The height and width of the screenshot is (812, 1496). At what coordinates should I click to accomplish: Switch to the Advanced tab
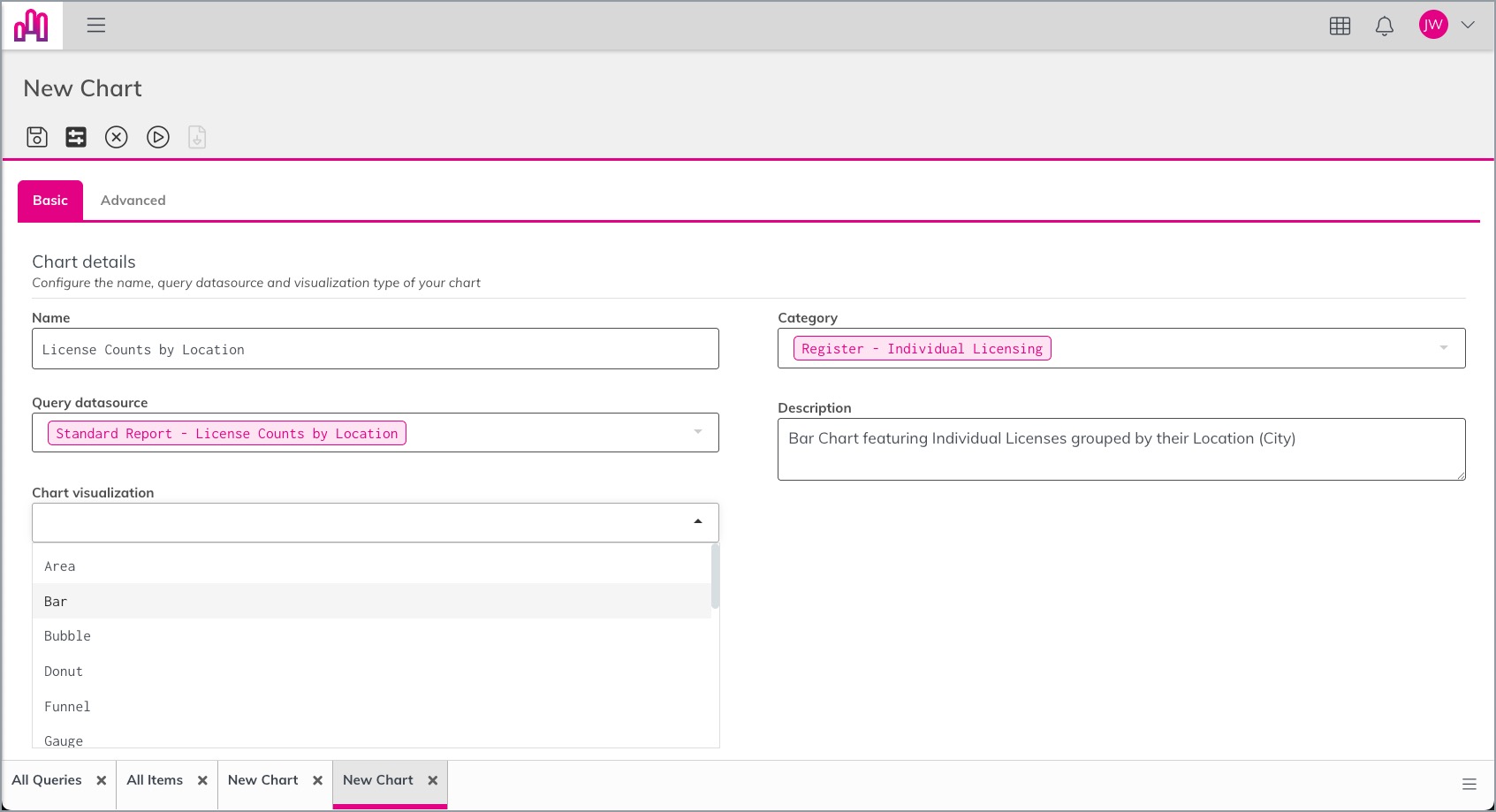pos(133,201)
